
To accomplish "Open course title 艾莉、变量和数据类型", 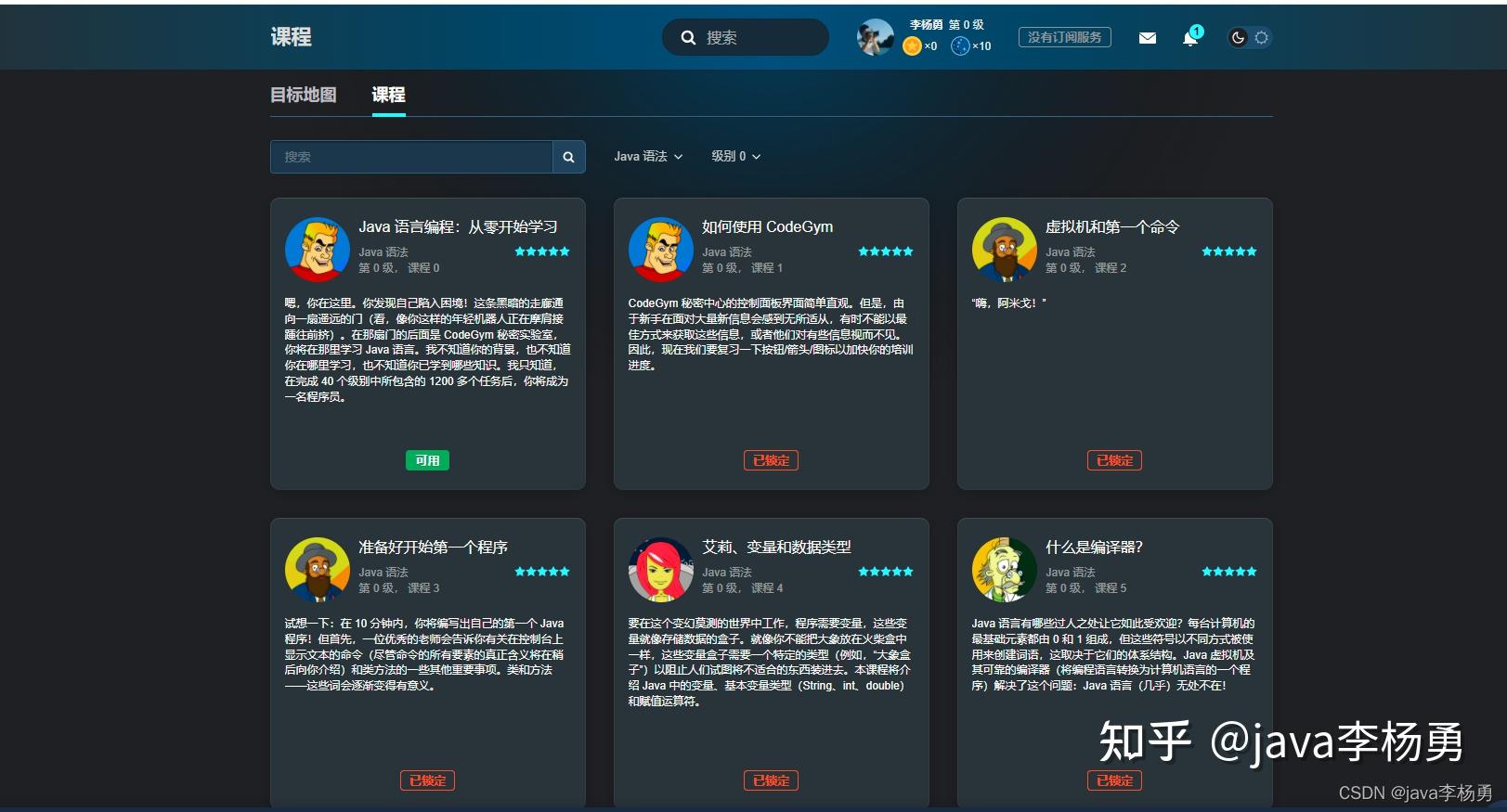I will coord(776,547).
